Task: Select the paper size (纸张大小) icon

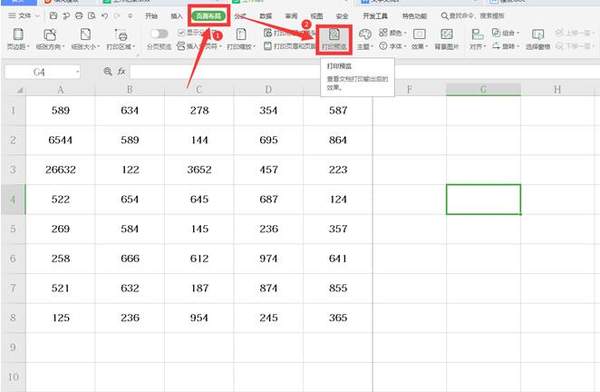Action: tap(85, 39)
